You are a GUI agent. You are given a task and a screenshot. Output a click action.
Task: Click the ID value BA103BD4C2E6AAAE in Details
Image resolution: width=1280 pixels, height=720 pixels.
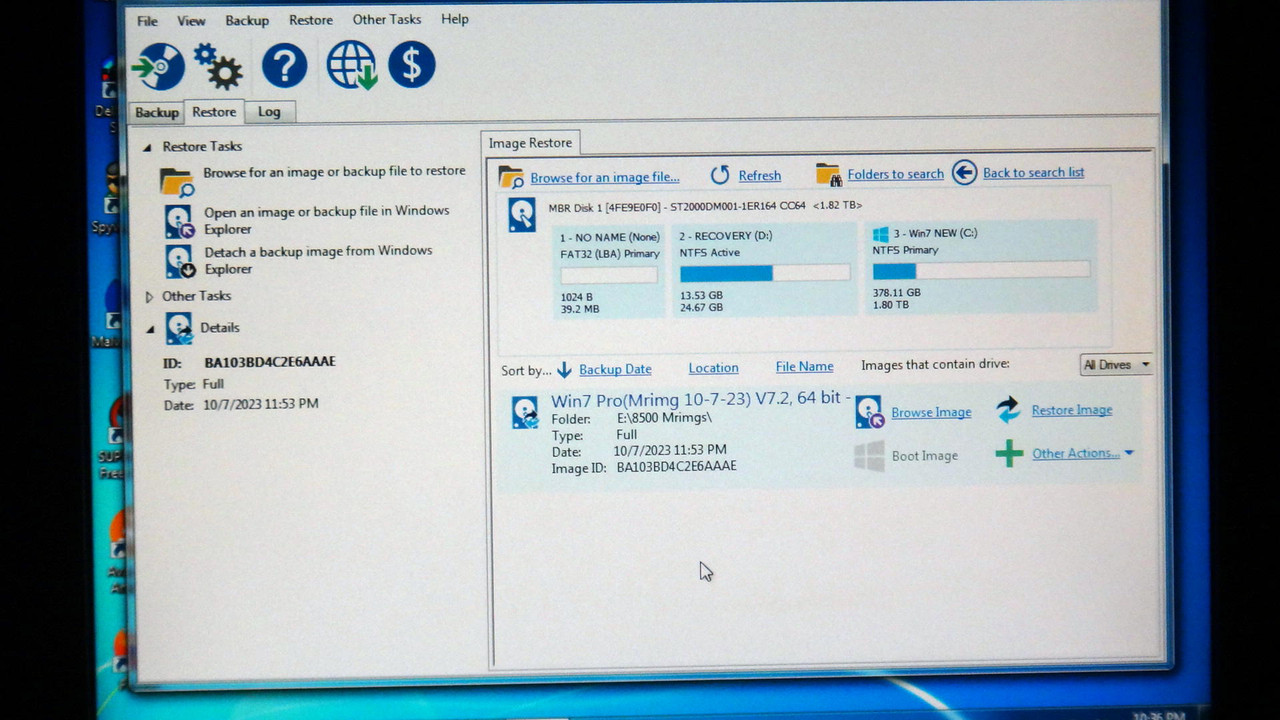[x=270, y=362]
